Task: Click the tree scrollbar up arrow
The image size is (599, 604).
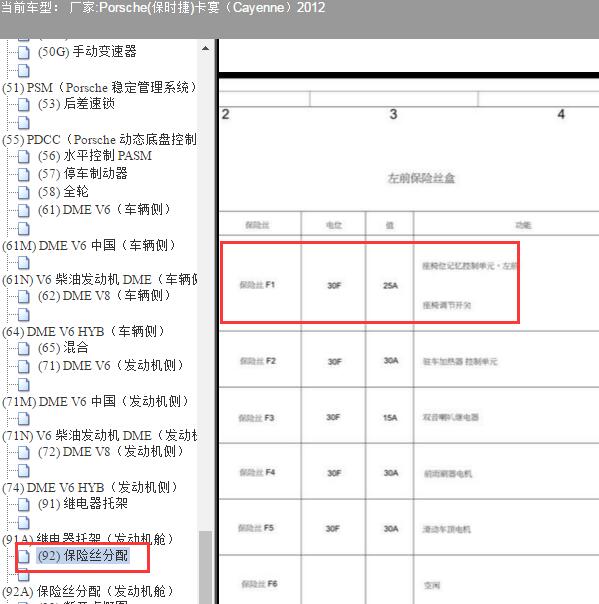Action: (206, 49)
